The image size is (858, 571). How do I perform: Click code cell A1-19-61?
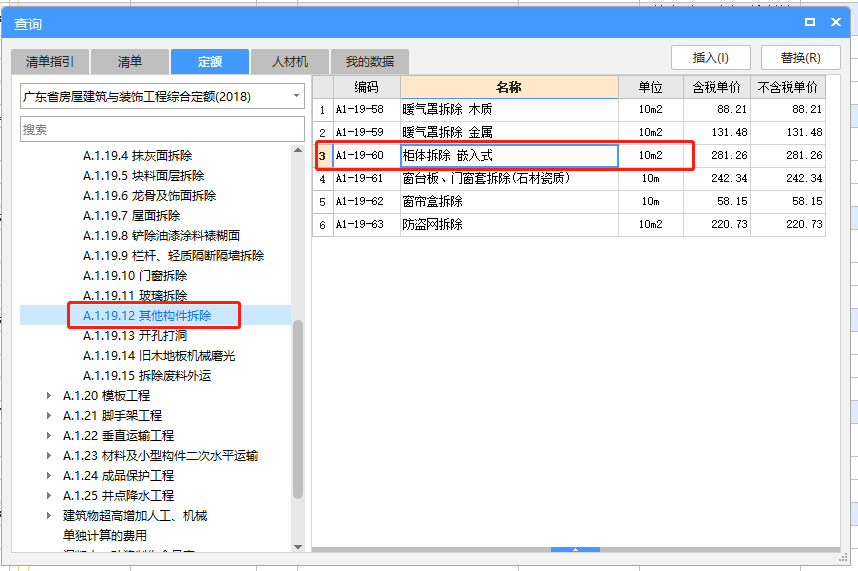pyautogui.click(x=367, y=178)
